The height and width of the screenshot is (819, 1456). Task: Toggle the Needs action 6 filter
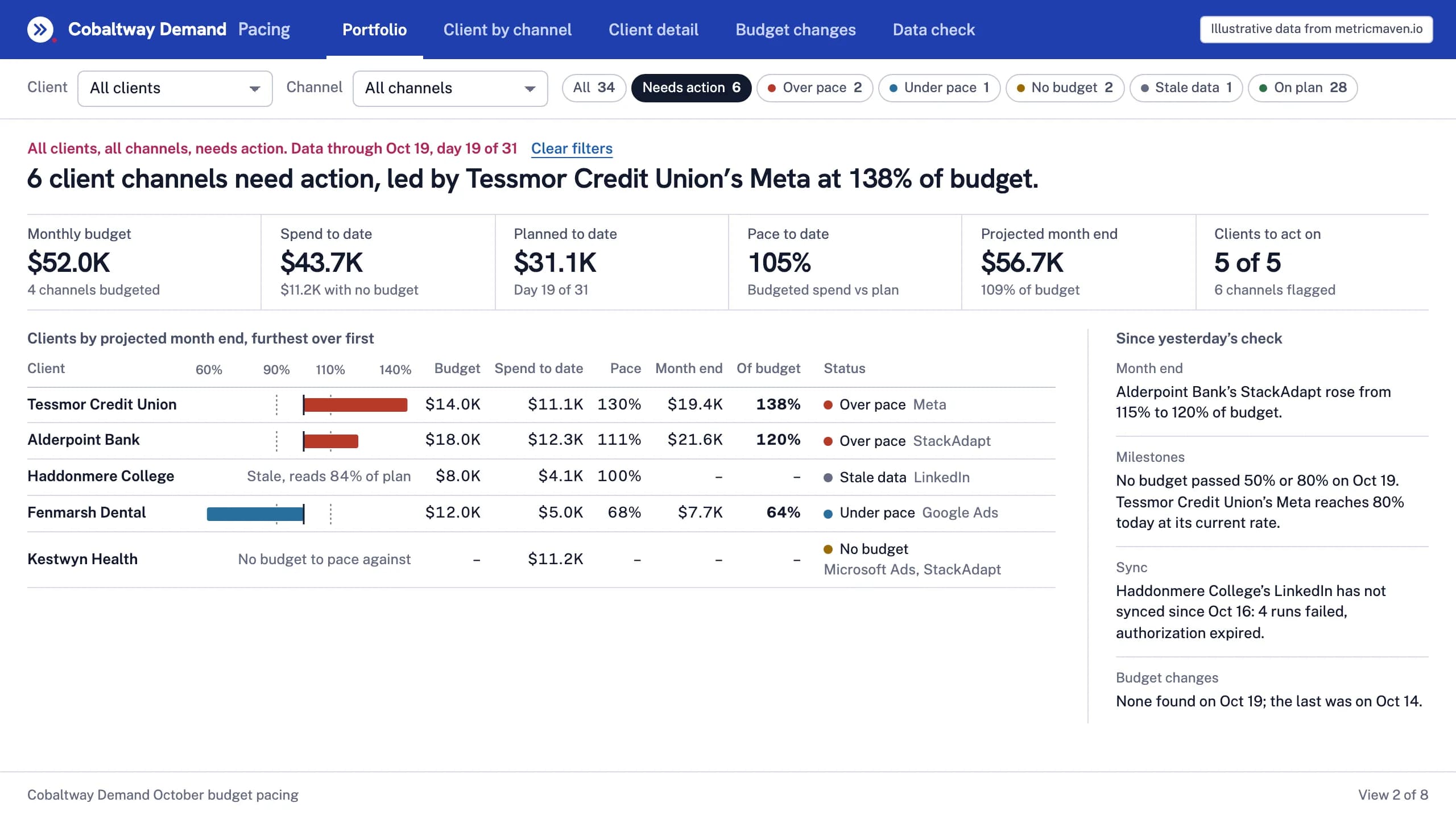tap(691, 88)
